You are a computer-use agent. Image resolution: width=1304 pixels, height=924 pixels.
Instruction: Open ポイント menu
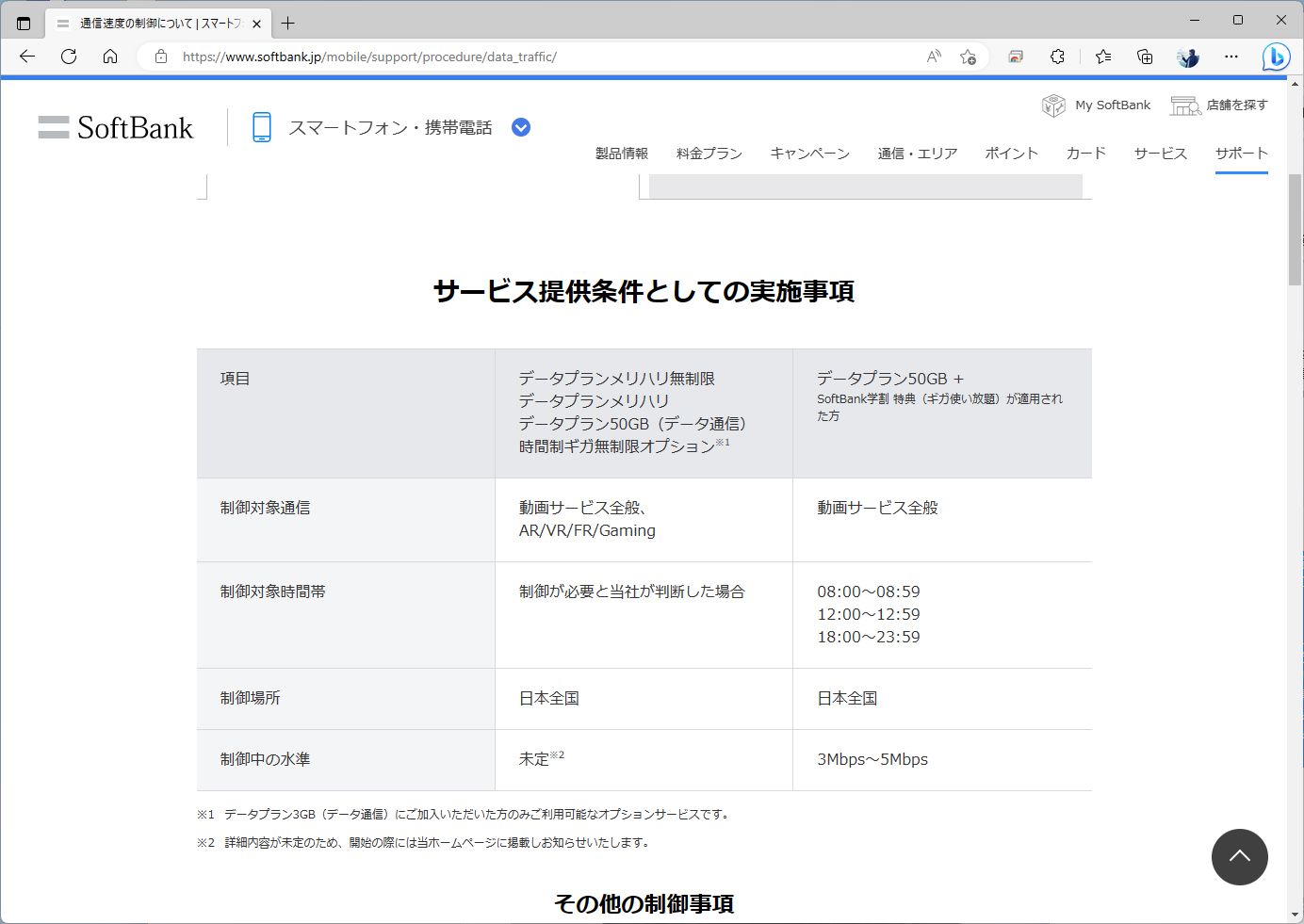pyautogui.click(x=1011, y=154)
